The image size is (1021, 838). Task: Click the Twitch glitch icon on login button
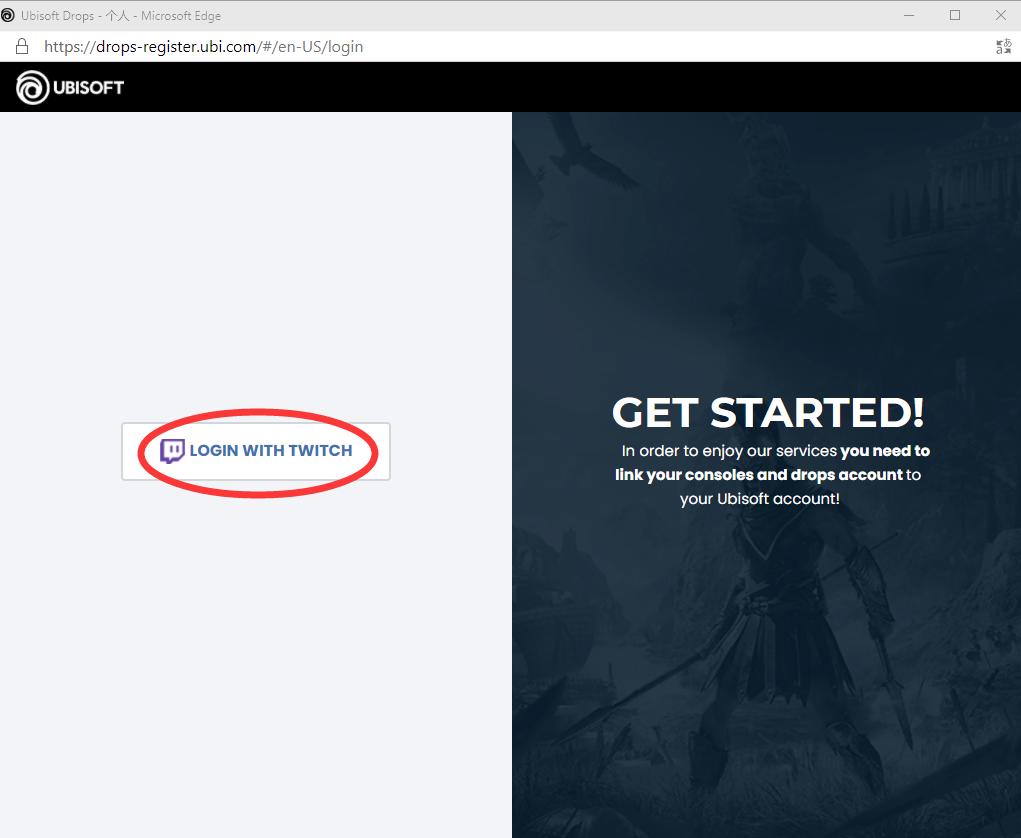pyautogui.click(x=172, y=451)
